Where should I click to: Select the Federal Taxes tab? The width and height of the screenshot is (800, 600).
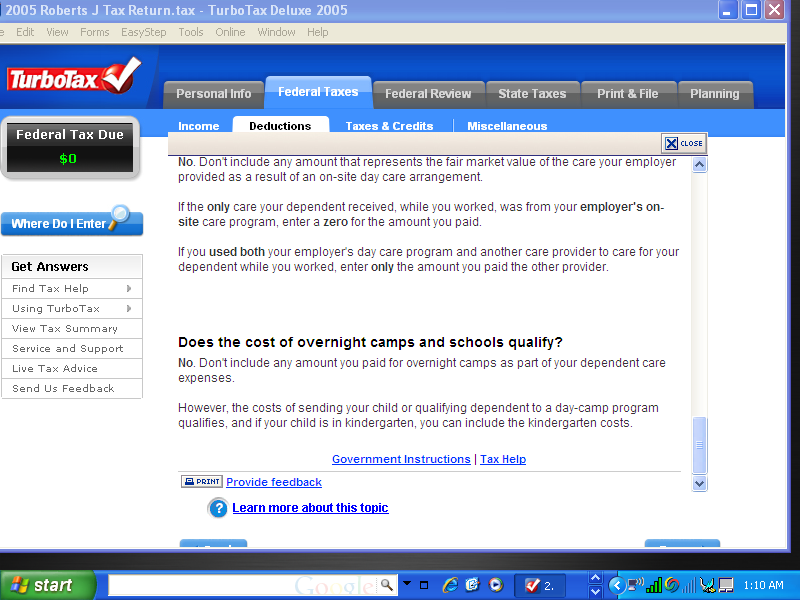[318, 92]
